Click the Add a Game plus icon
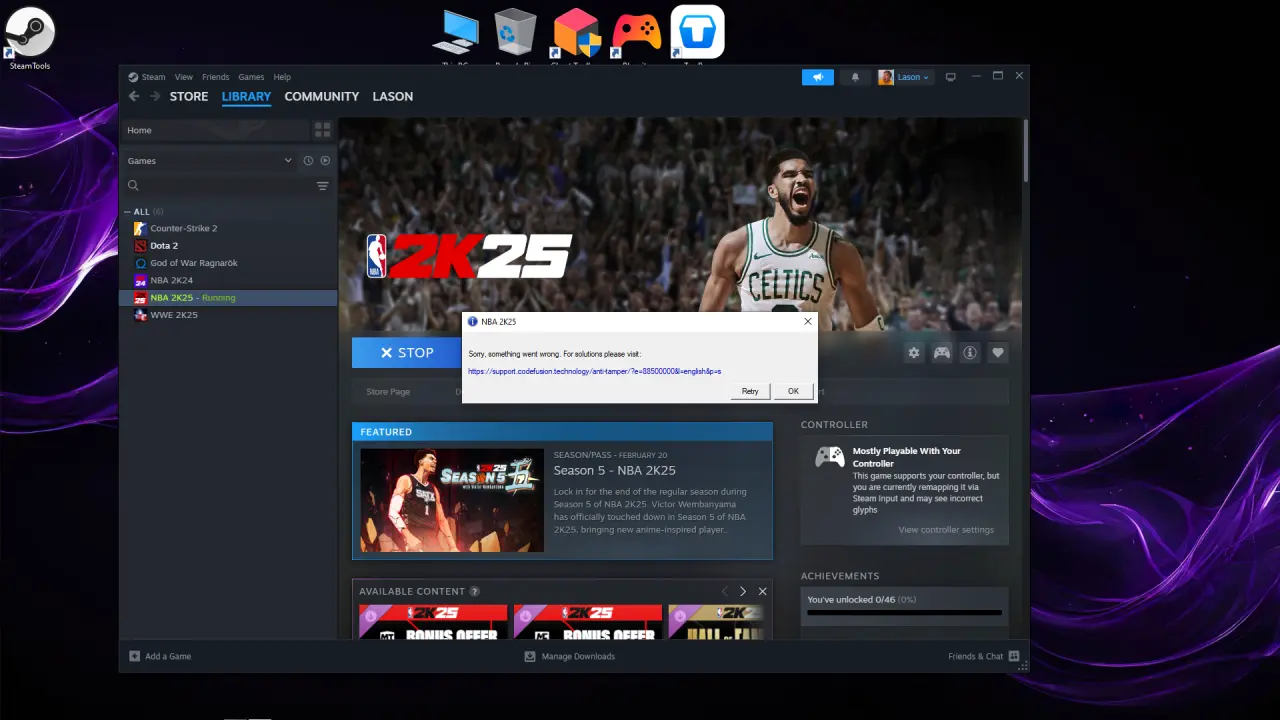The image size is (1280, 720). 135,656
